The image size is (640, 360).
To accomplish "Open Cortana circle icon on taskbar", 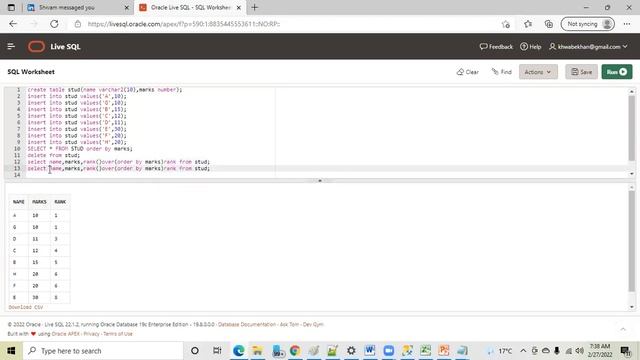I will tap(195, 351).
